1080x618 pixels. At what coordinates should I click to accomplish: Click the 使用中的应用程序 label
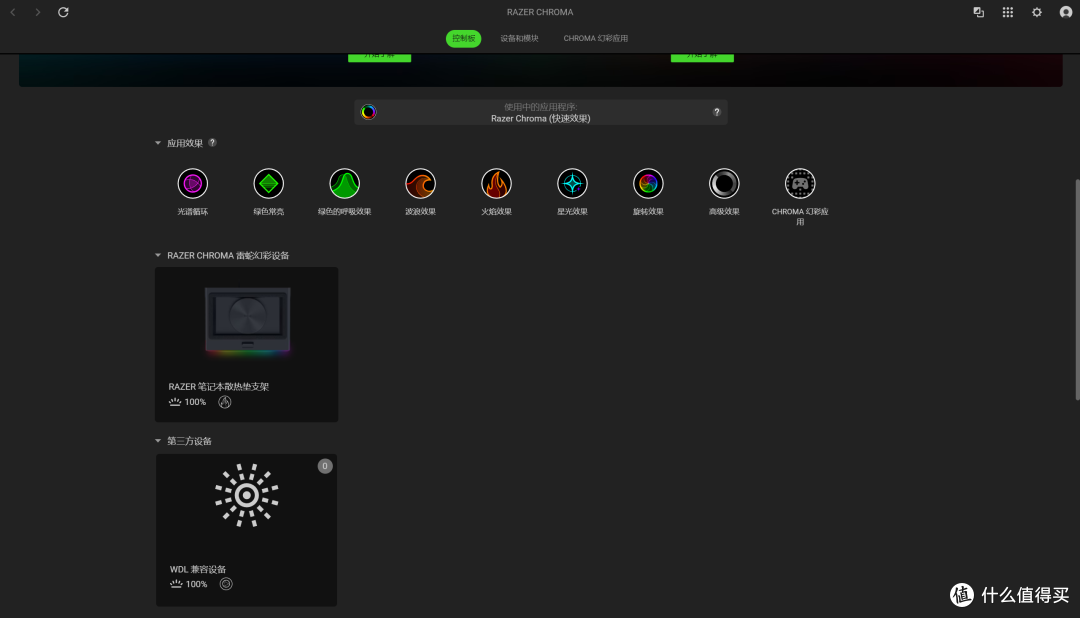541,107
